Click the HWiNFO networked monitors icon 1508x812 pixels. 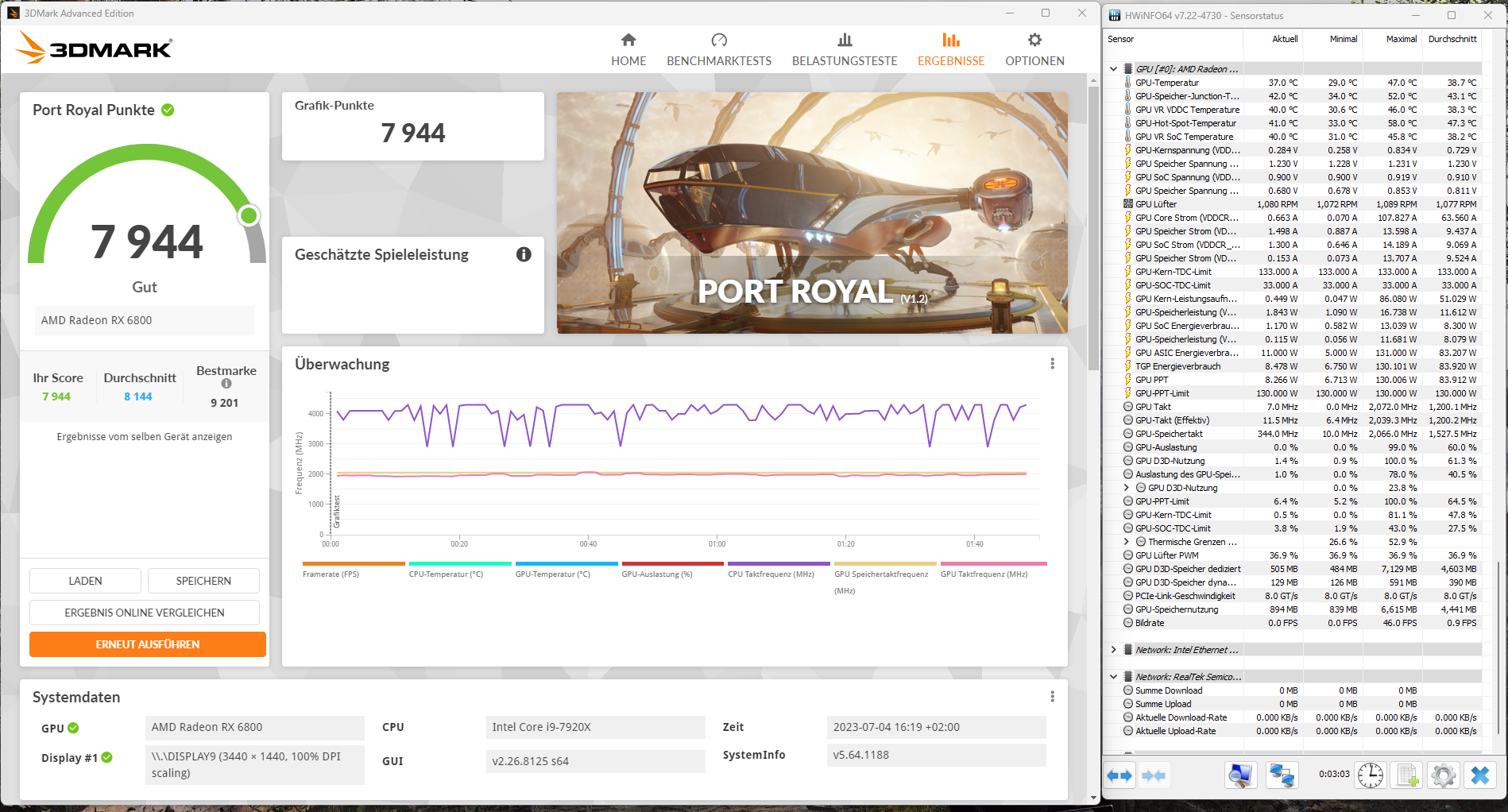(x=1282, y=775)
